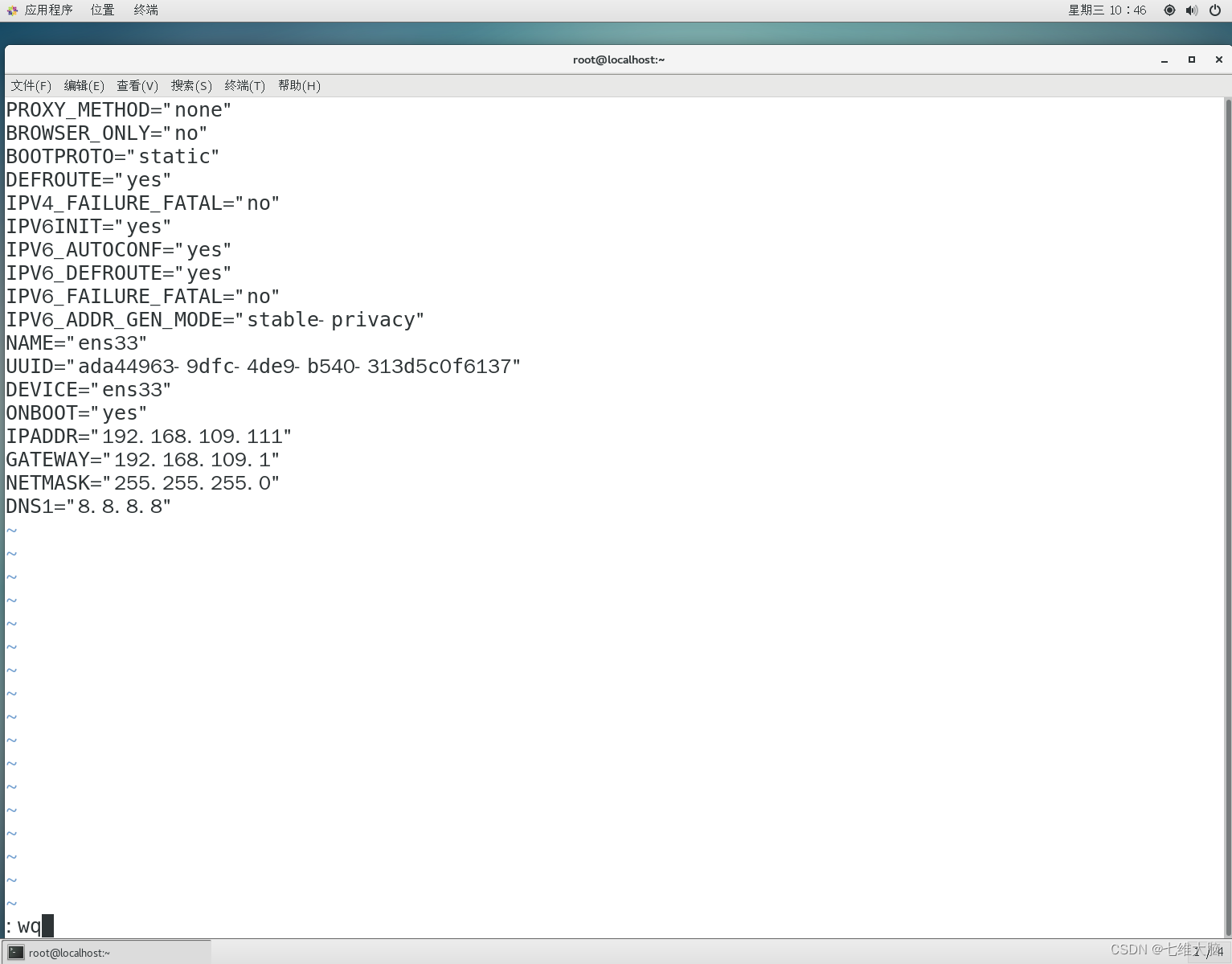1232x964 pixels.
Task: Open the 应用程序 (Applications) menu
Action: [x=49, y=10]
